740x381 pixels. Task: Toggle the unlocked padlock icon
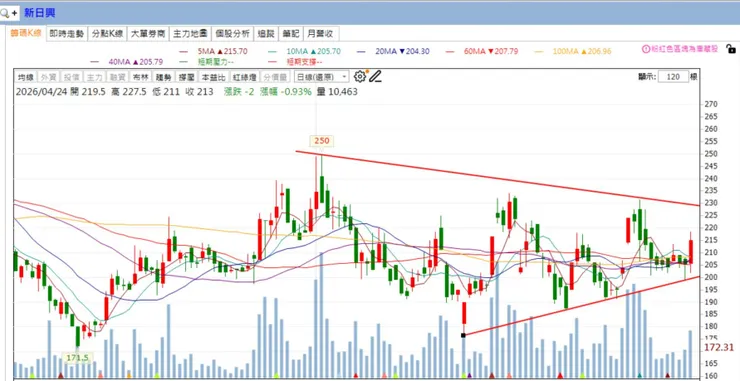pyautogui.click(x=730, y=48)
